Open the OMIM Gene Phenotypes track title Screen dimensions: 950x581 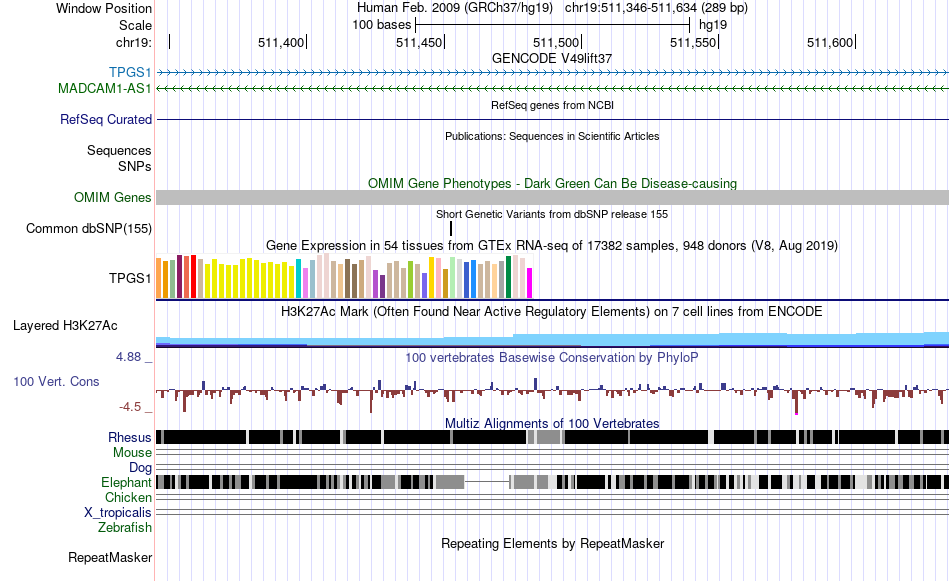tap(552, 184)
